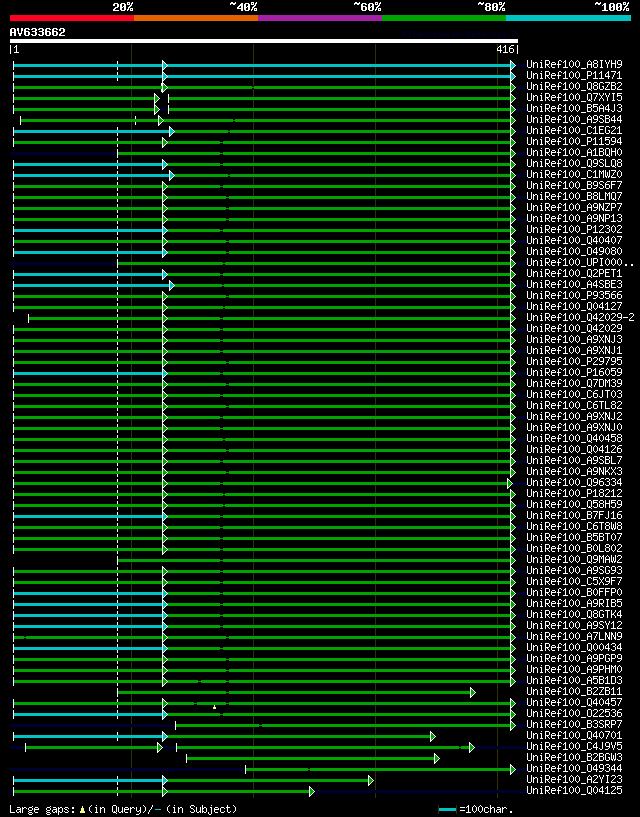This screenshot has width=640, height=817.
Task: Open hit UniRef100_P16059
Action: coord(574,373)
